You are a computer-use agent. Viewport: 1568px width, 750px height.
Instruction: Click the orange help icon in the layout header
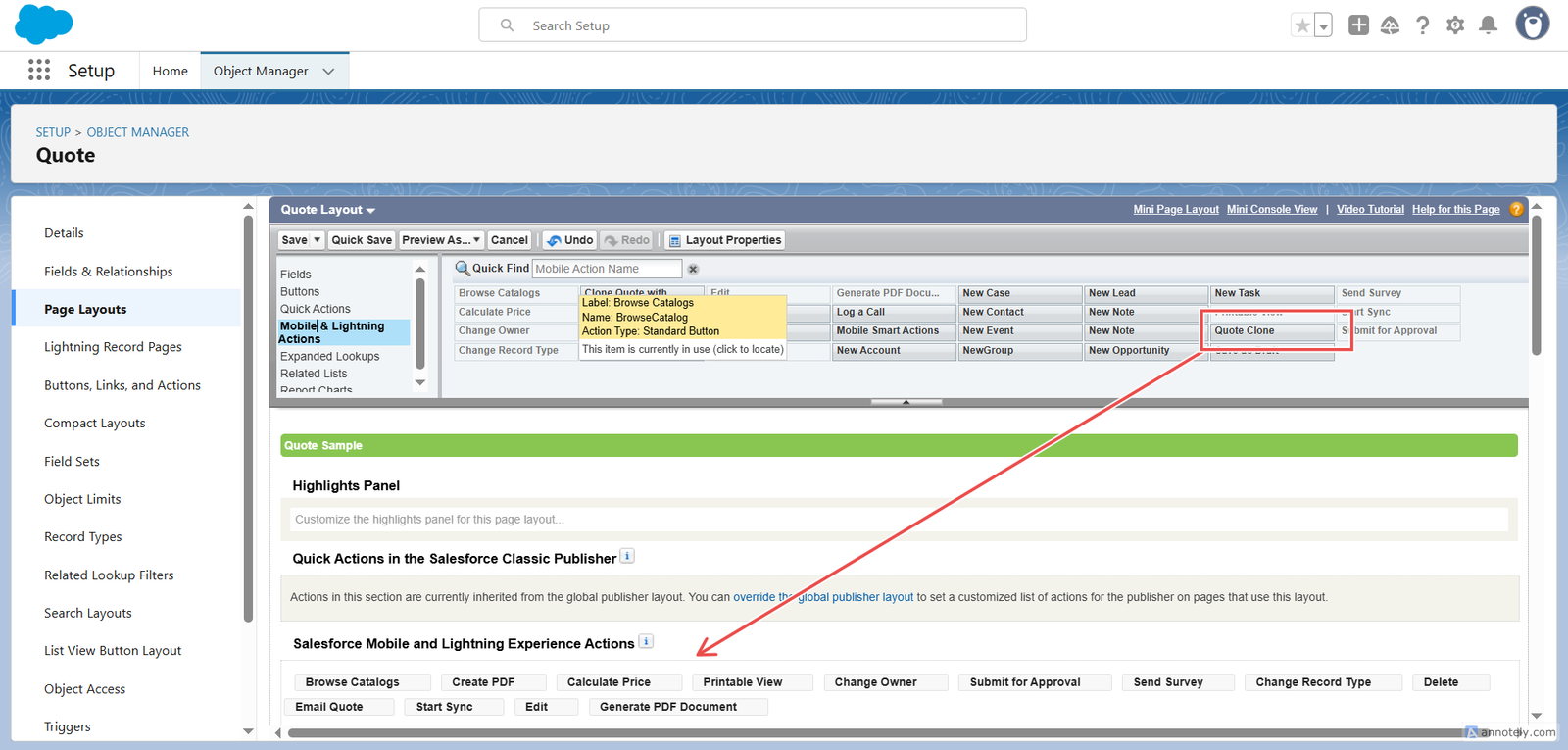pos(1516,209)
